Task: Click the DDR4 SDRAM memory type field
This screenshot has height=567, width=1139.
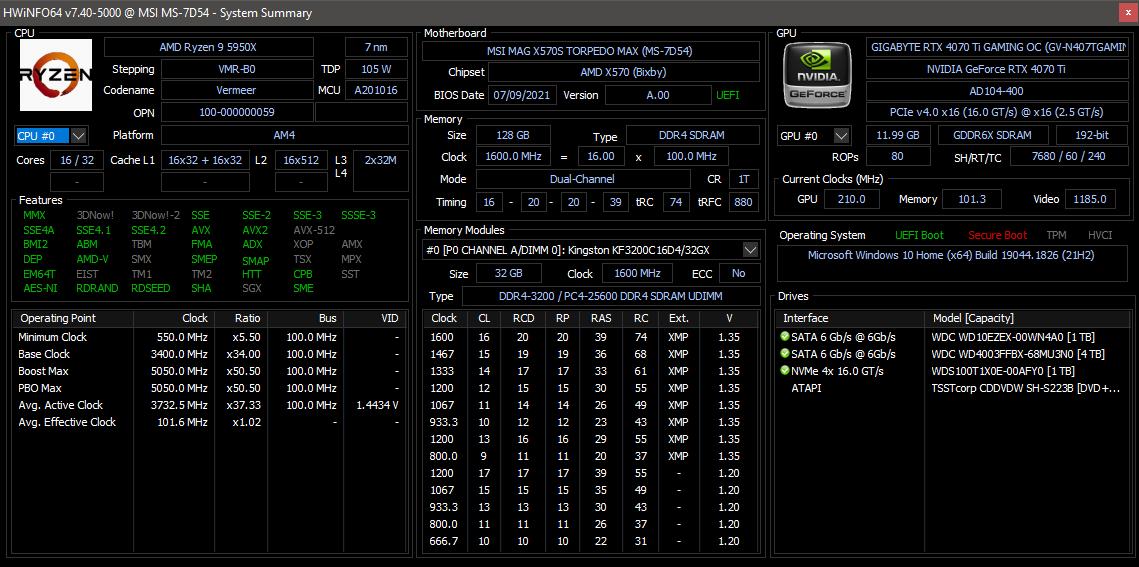Action: (x=693, y=136)
